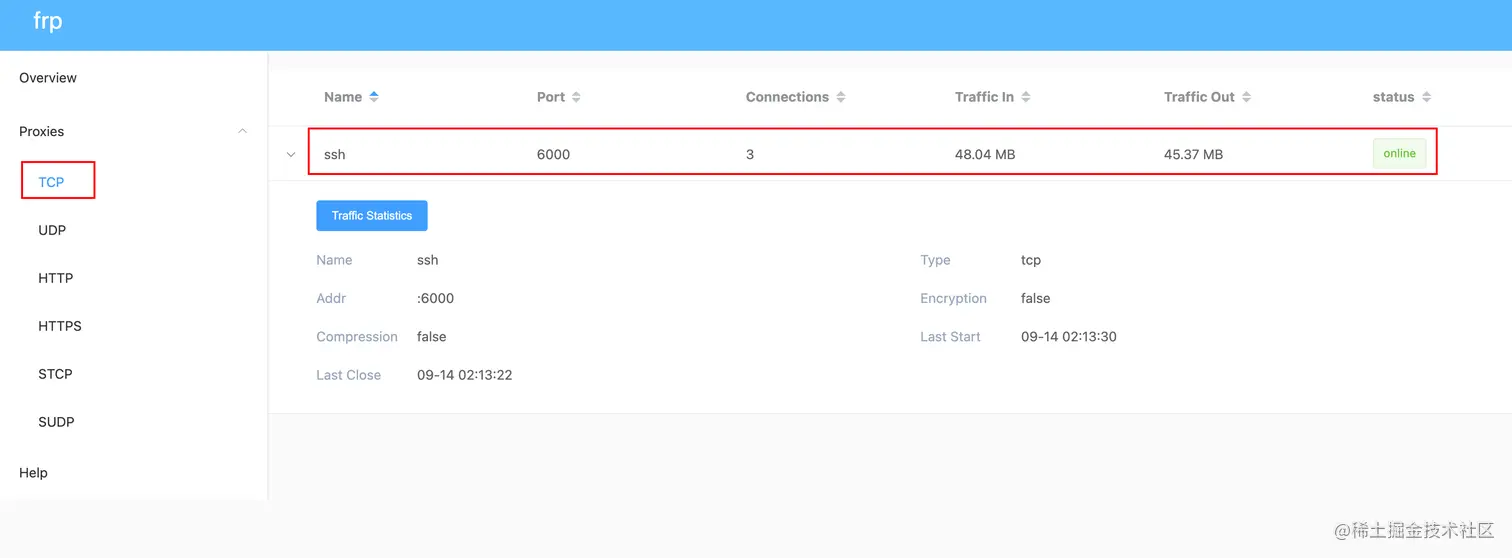Click the Compression value false
Image resolution: width=1512 pixels, height=558 pixels.
tap(431, 337)
